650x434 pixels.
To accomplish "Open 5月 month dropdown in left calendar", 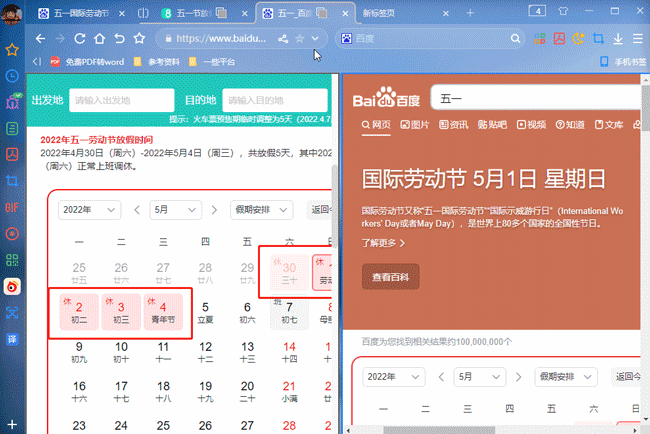I will [175, 210].
